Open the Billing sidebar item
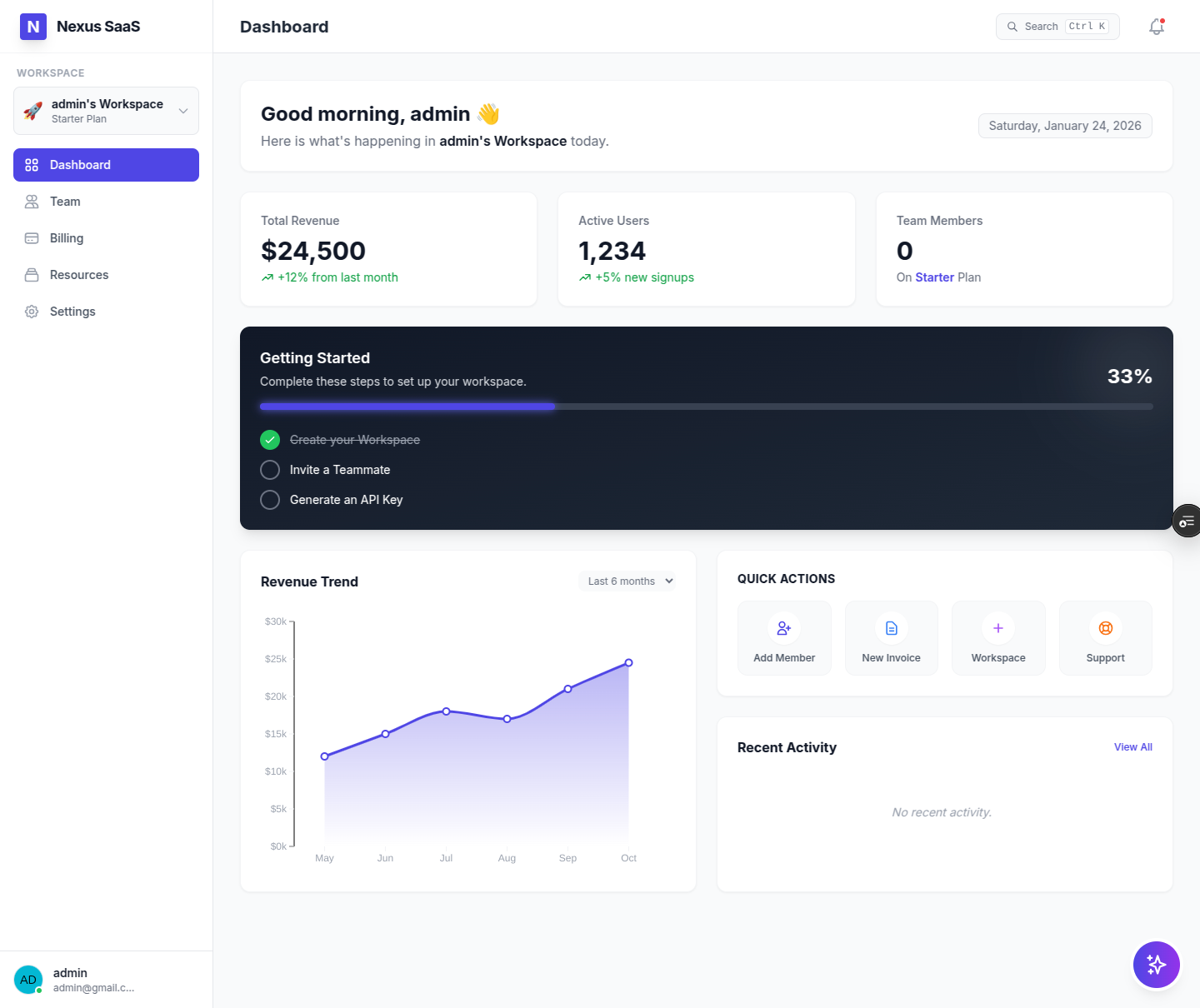Image resolution: width=1200 pixels, height=1008 pixels. click(x=106, y=238)
